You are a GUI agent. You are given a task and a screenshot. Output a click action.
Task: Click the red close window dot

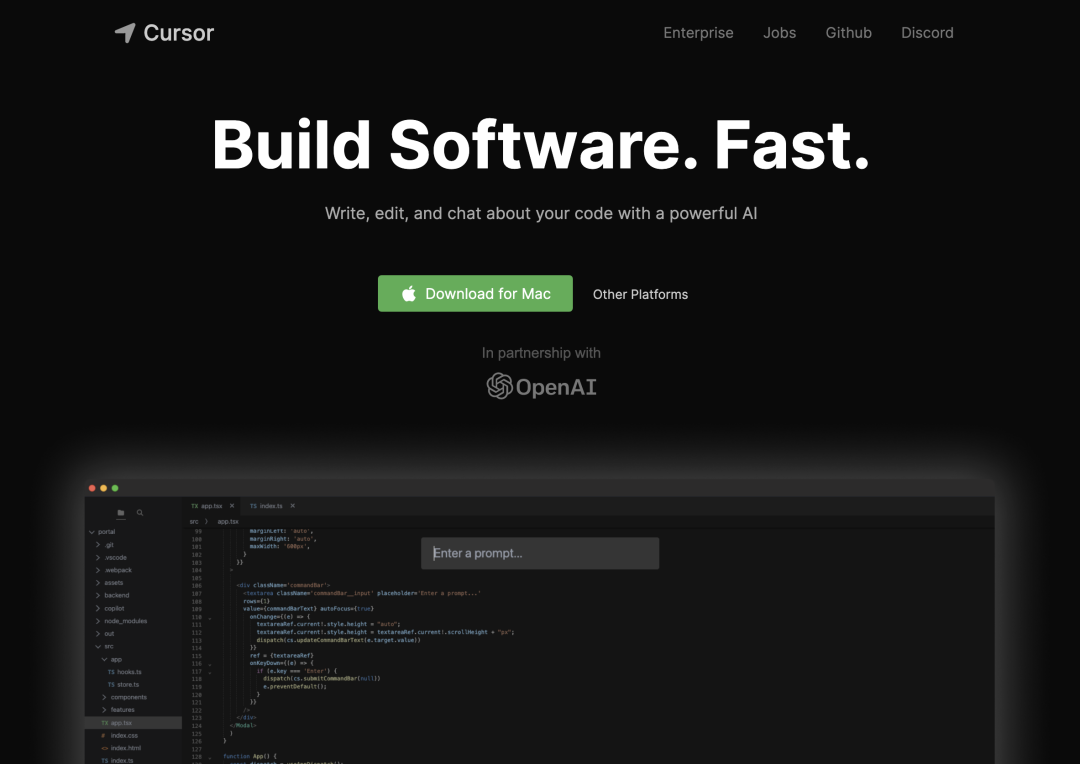(x=92, y=488)
